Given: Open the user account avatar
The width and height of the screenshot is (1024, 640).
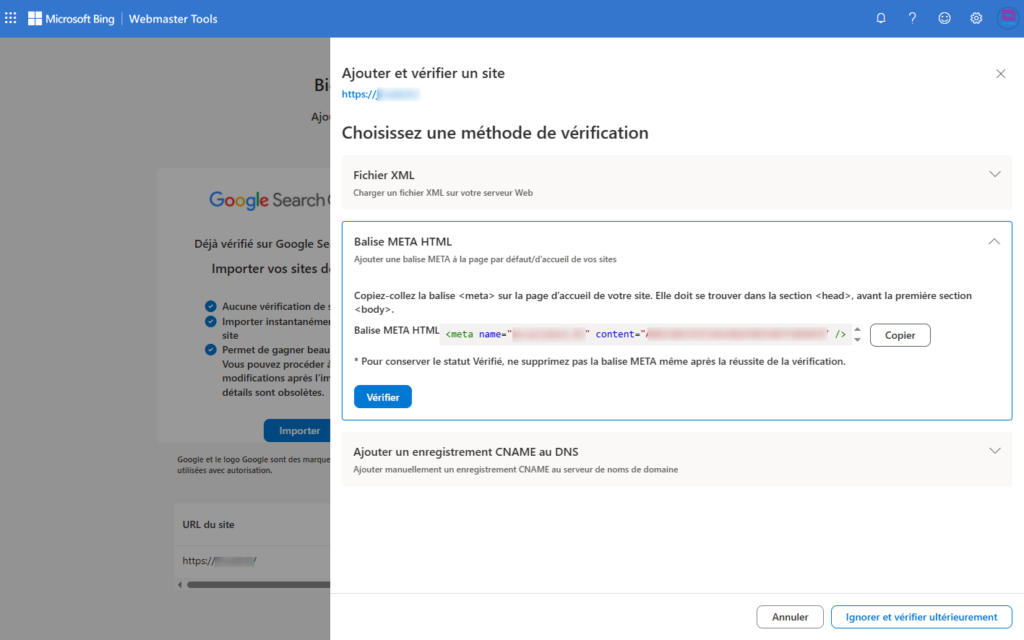Looking at the screenshot, I should 1008,18.
